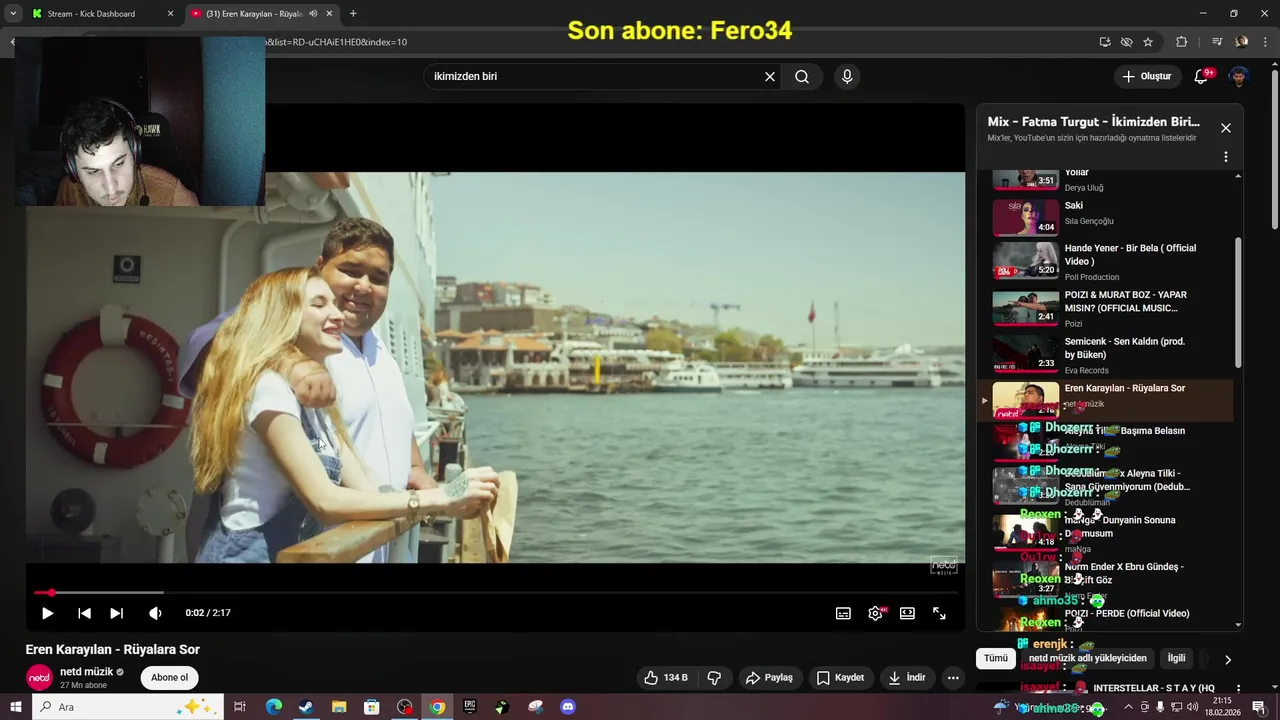Screen dimensions: 1280x720
Task: Click Kaydet to save the video
Action: point(840,677)
